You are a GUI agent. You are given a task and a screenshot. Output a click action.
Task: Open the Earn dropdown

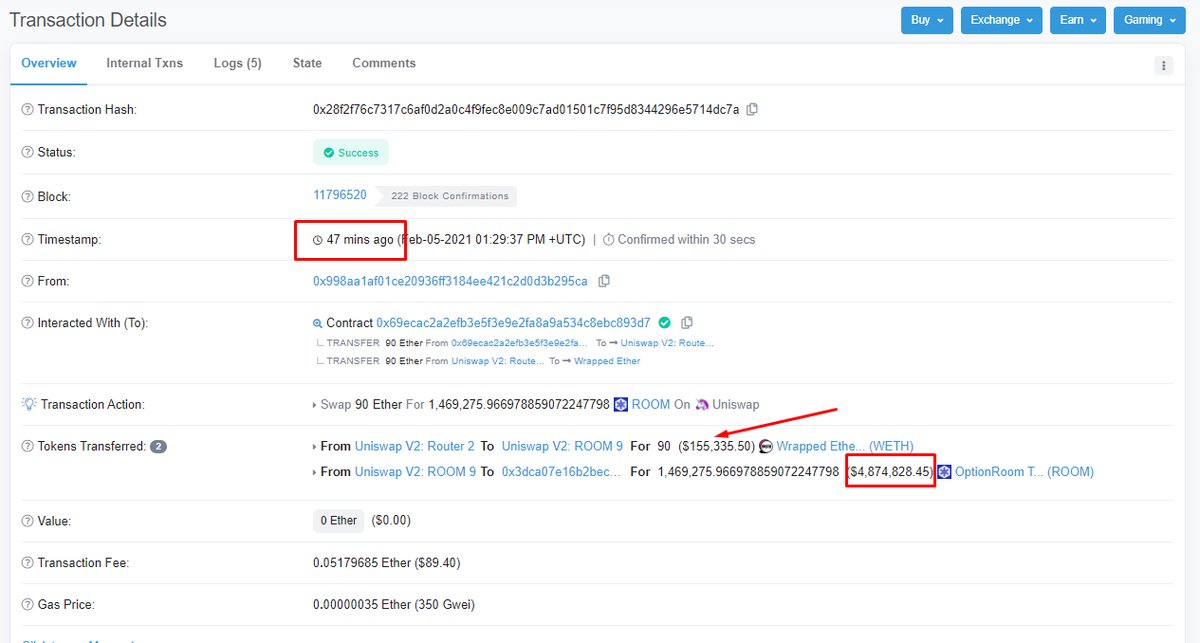[x=1078, y=20]
